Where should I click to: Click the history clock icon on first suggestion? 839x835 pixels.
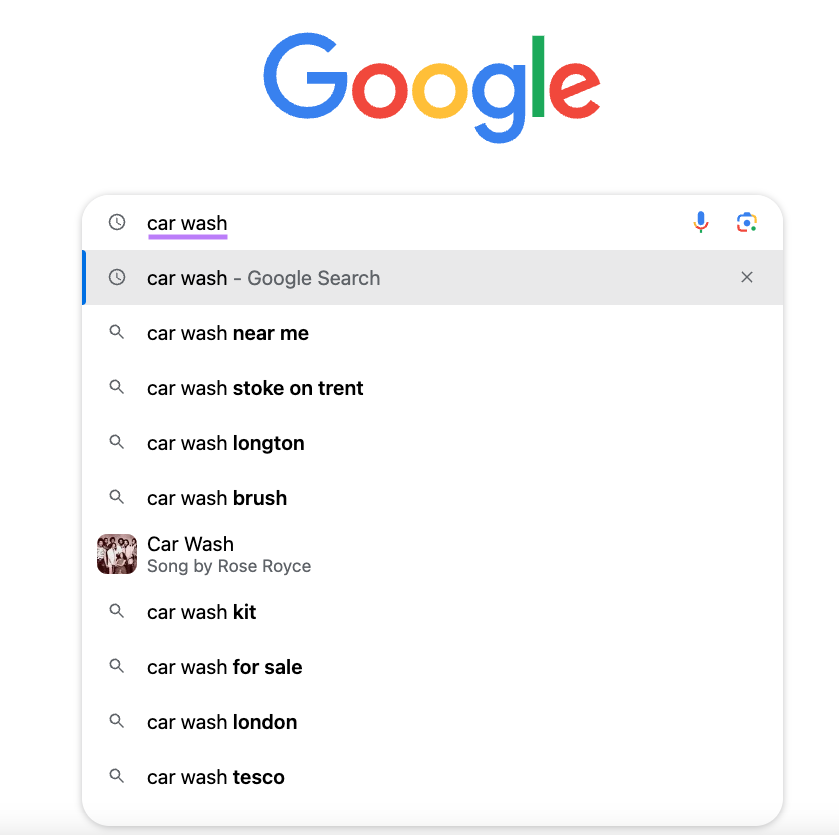(117, 277)
